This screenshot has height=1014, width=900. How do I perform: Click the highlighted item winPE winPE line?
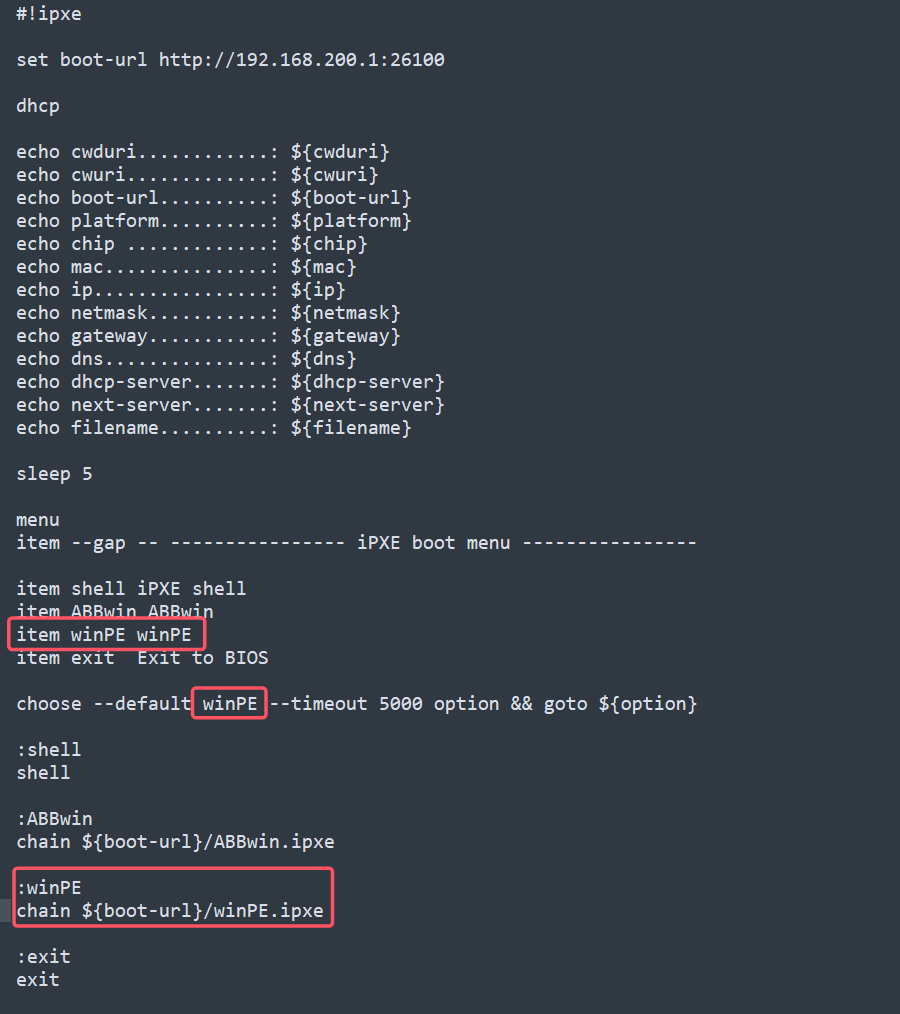point(104,635)
